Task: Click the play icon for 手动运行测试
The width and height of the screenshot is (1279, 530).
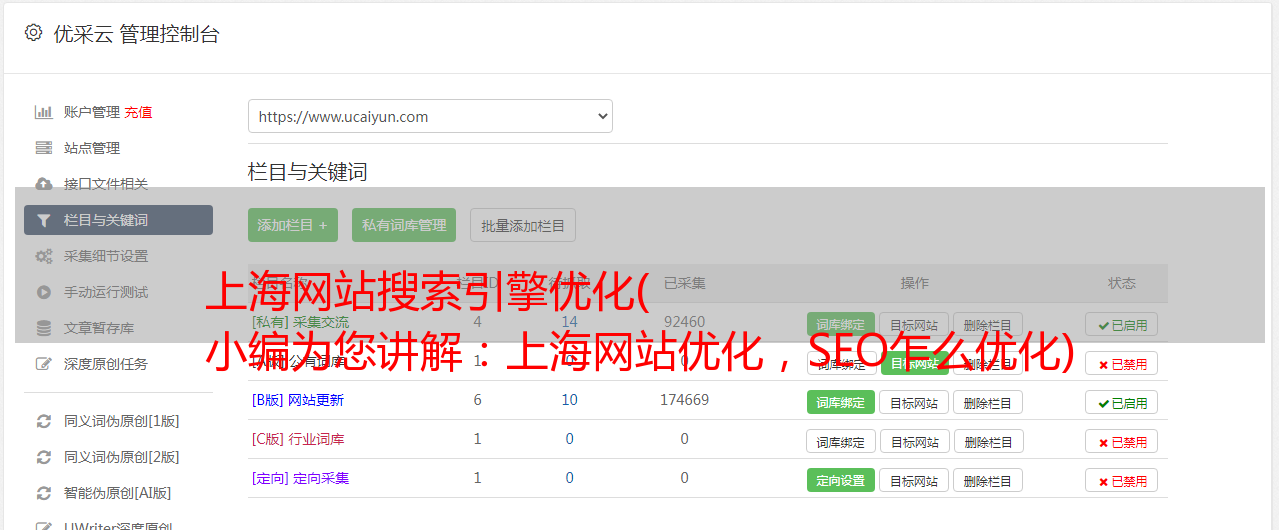Action: (44, 292)
